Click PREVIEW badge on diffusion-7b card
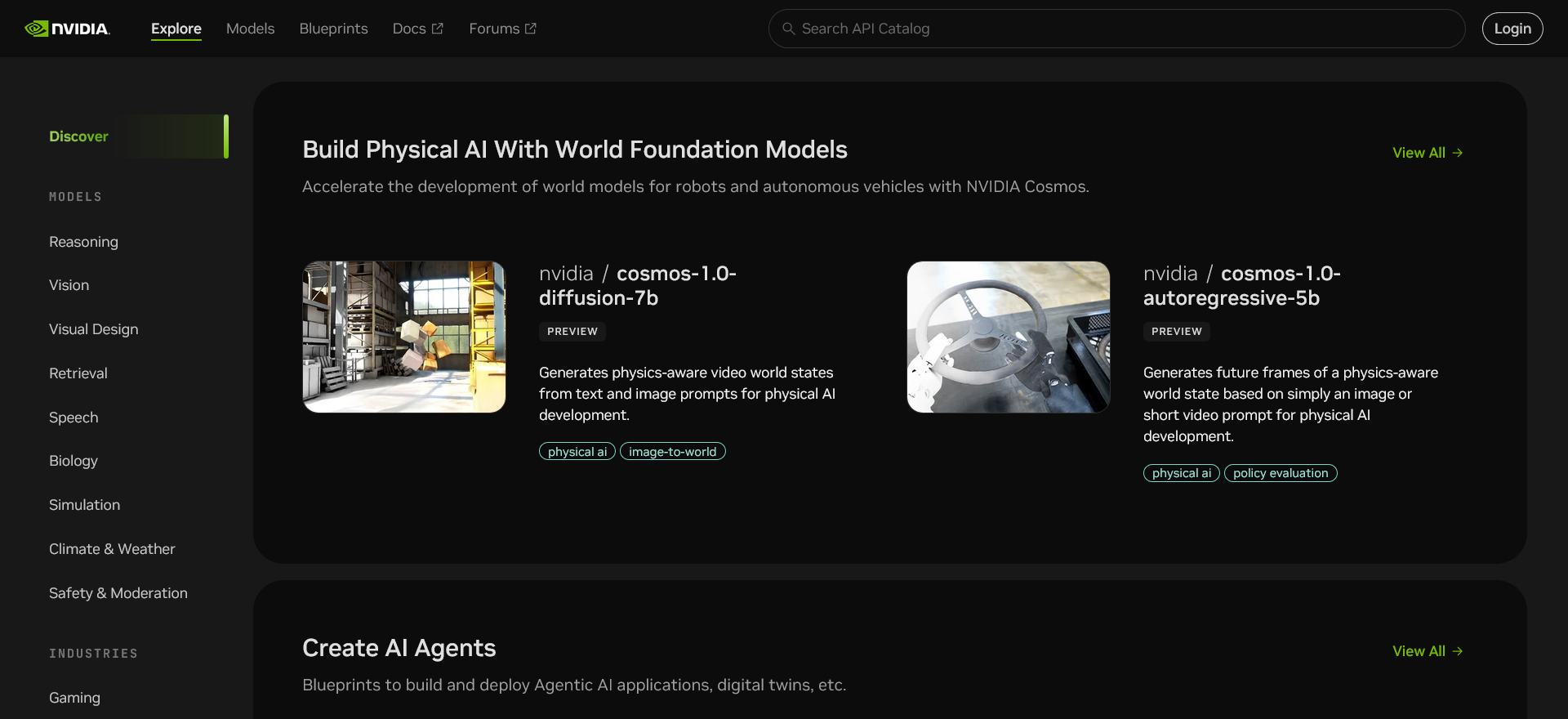 tap(572, 332)
